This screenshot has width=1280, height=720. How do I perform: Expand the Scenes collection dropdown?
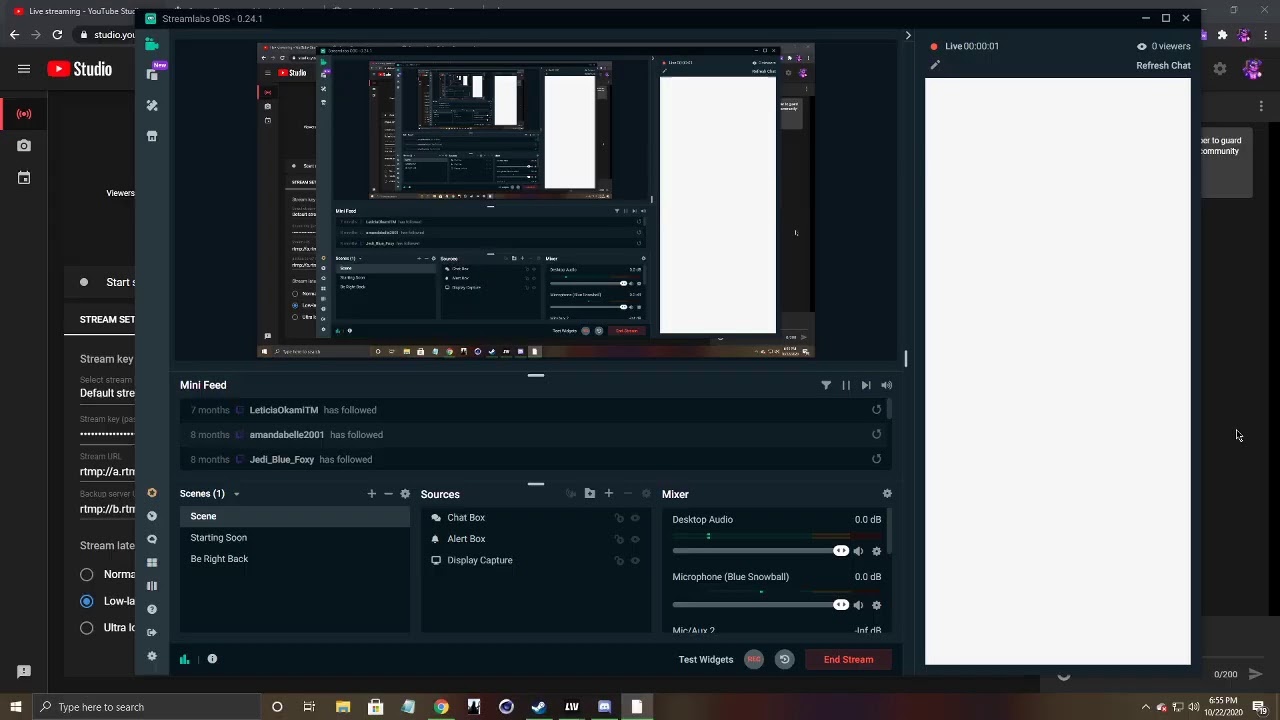coord(236,494)
